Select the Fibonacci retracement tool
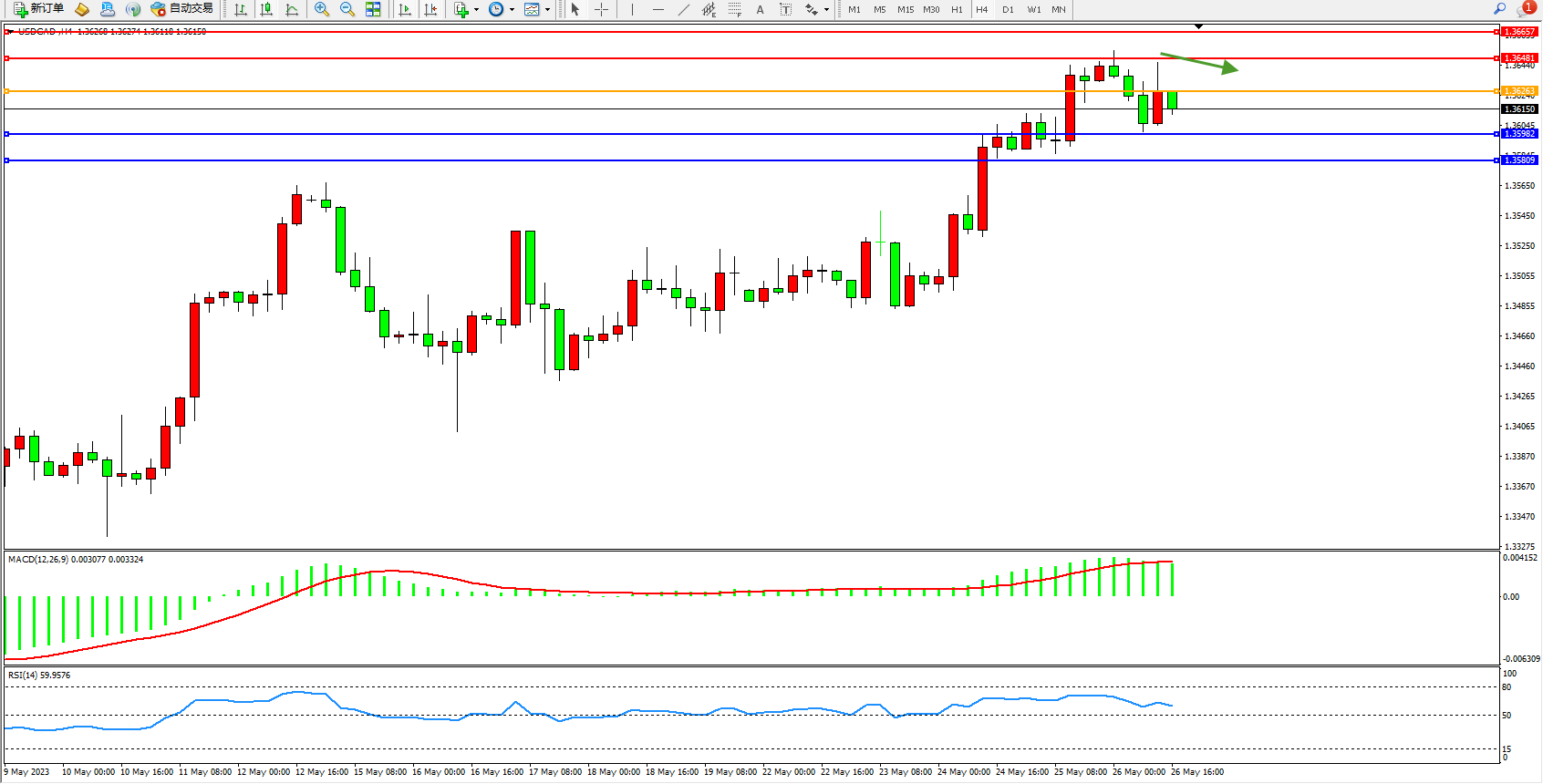The width and height of the screenshot is (1543, 784). (x=735, y=9)
